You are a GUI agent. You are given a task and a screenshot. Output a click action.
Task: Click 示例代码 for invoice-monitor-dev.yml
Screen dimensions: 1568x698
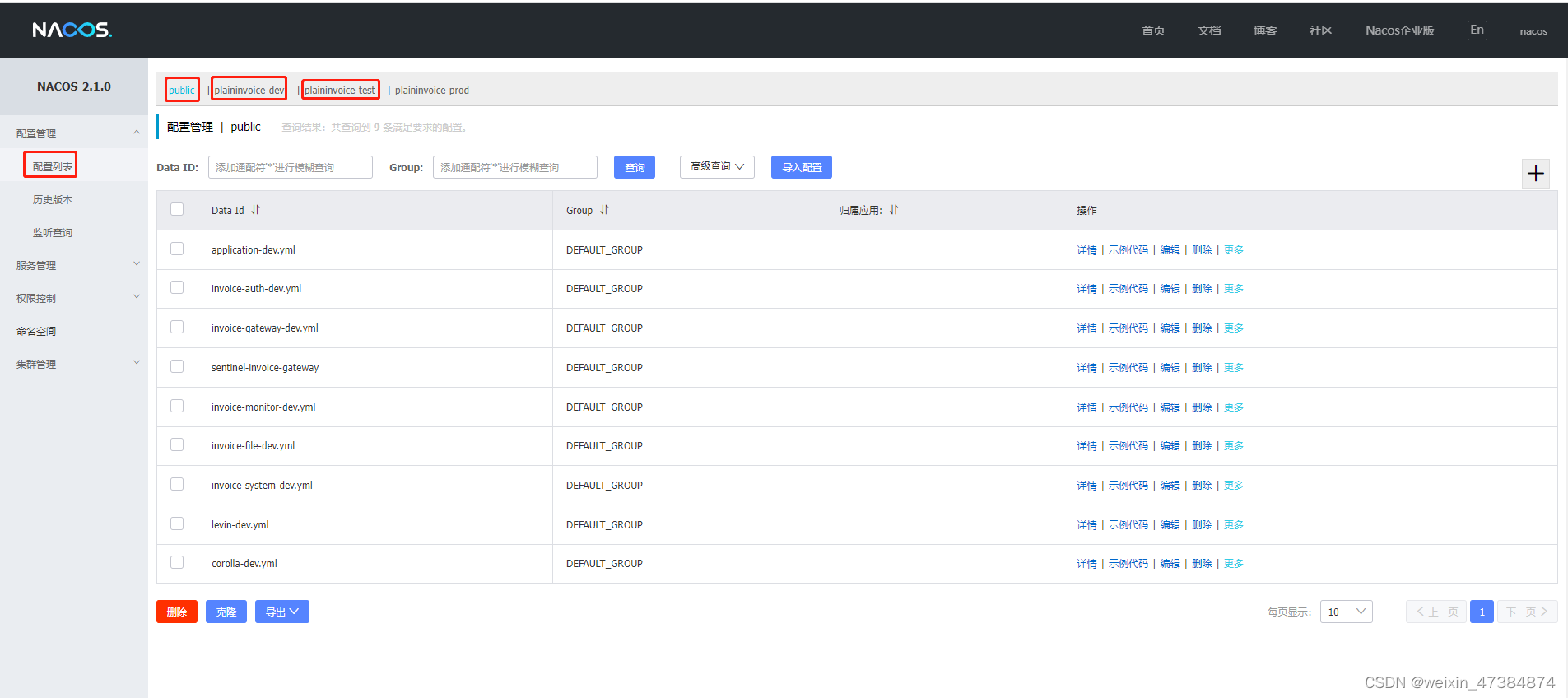(x=1128, y=407)
